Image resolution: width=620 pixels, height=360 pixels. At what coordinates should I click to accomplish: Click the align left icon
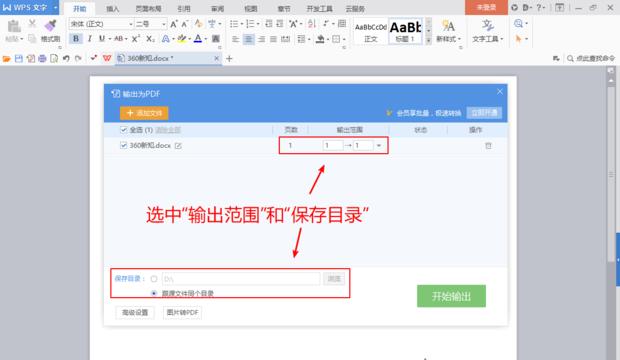coord(236,39)
